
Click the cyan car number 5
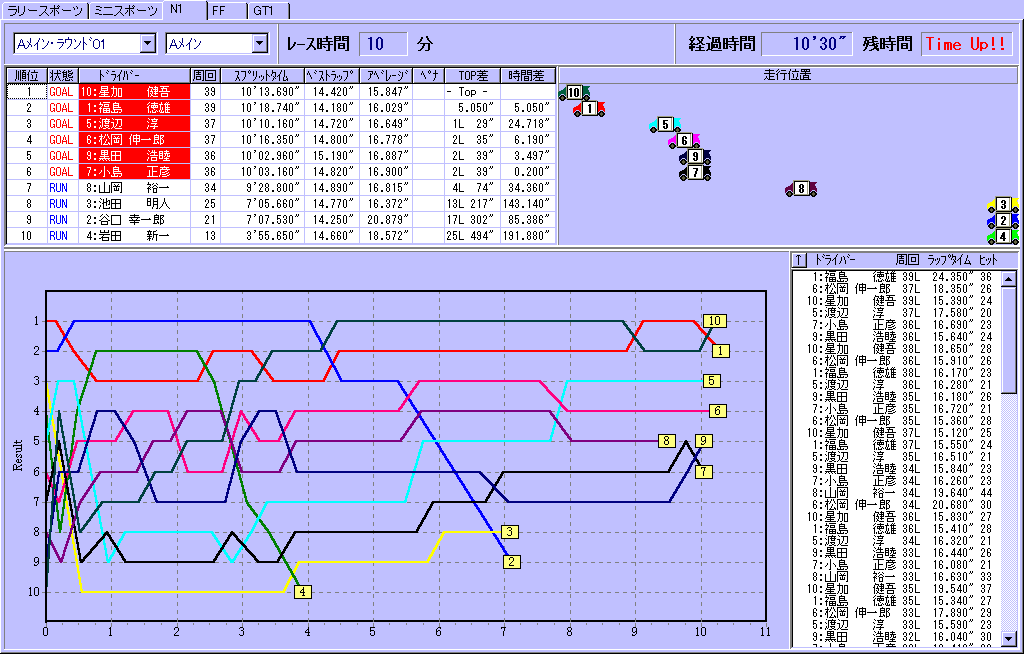[x=664, y=125]
